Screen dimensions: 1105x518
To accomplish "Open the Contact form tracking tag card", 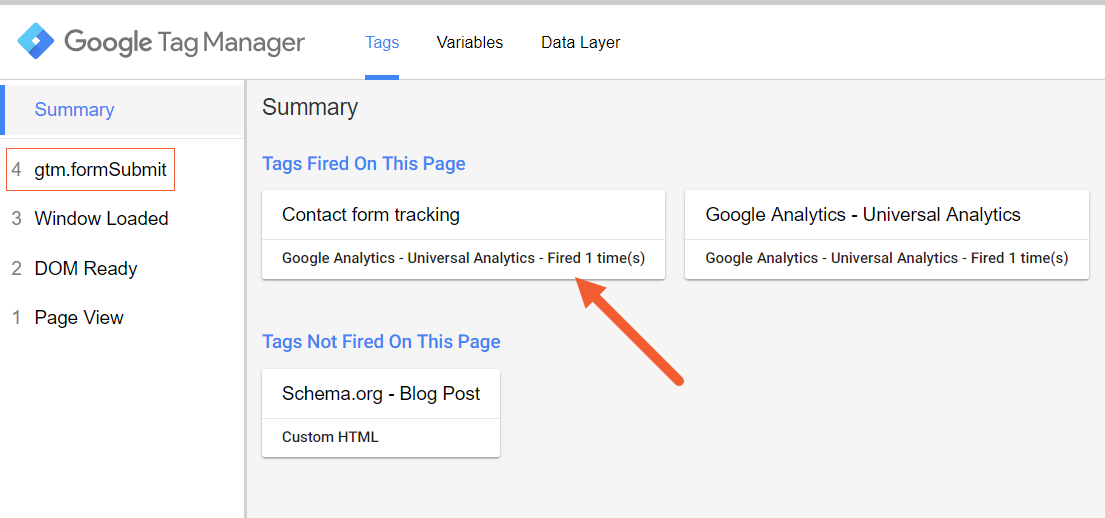I will [463, 235].
